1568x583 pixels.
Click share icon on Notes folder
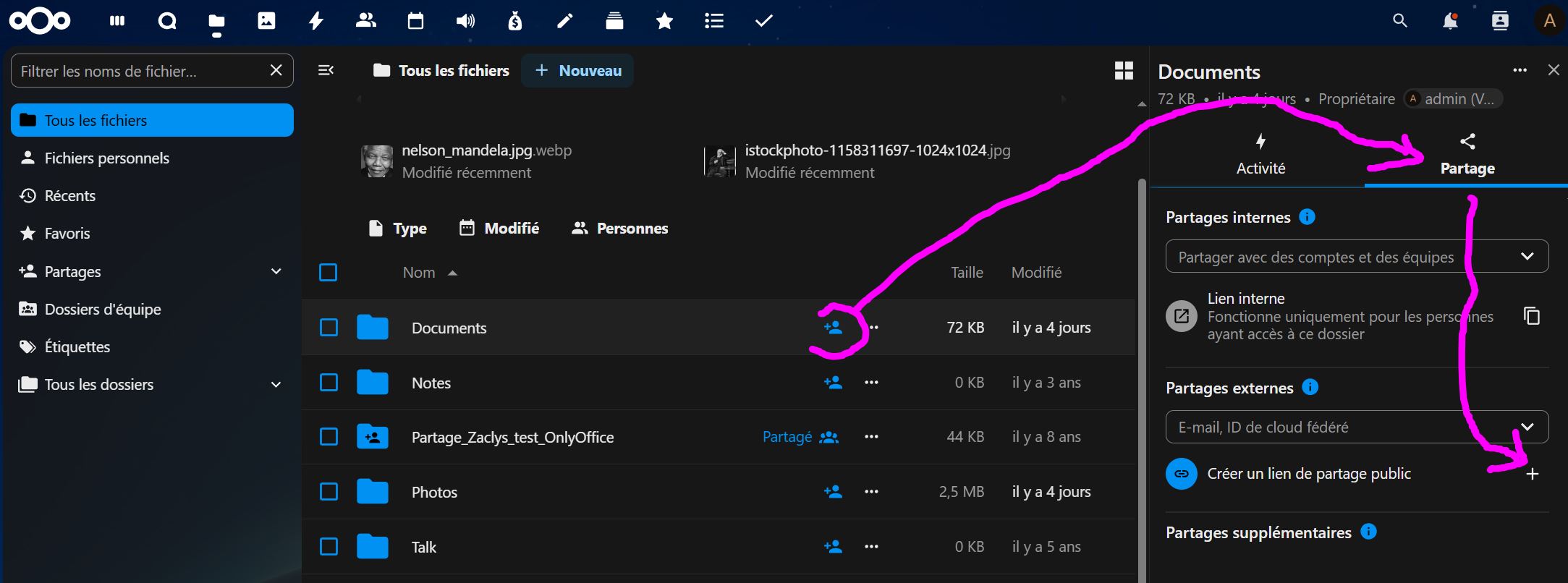[x=833, y=383]
